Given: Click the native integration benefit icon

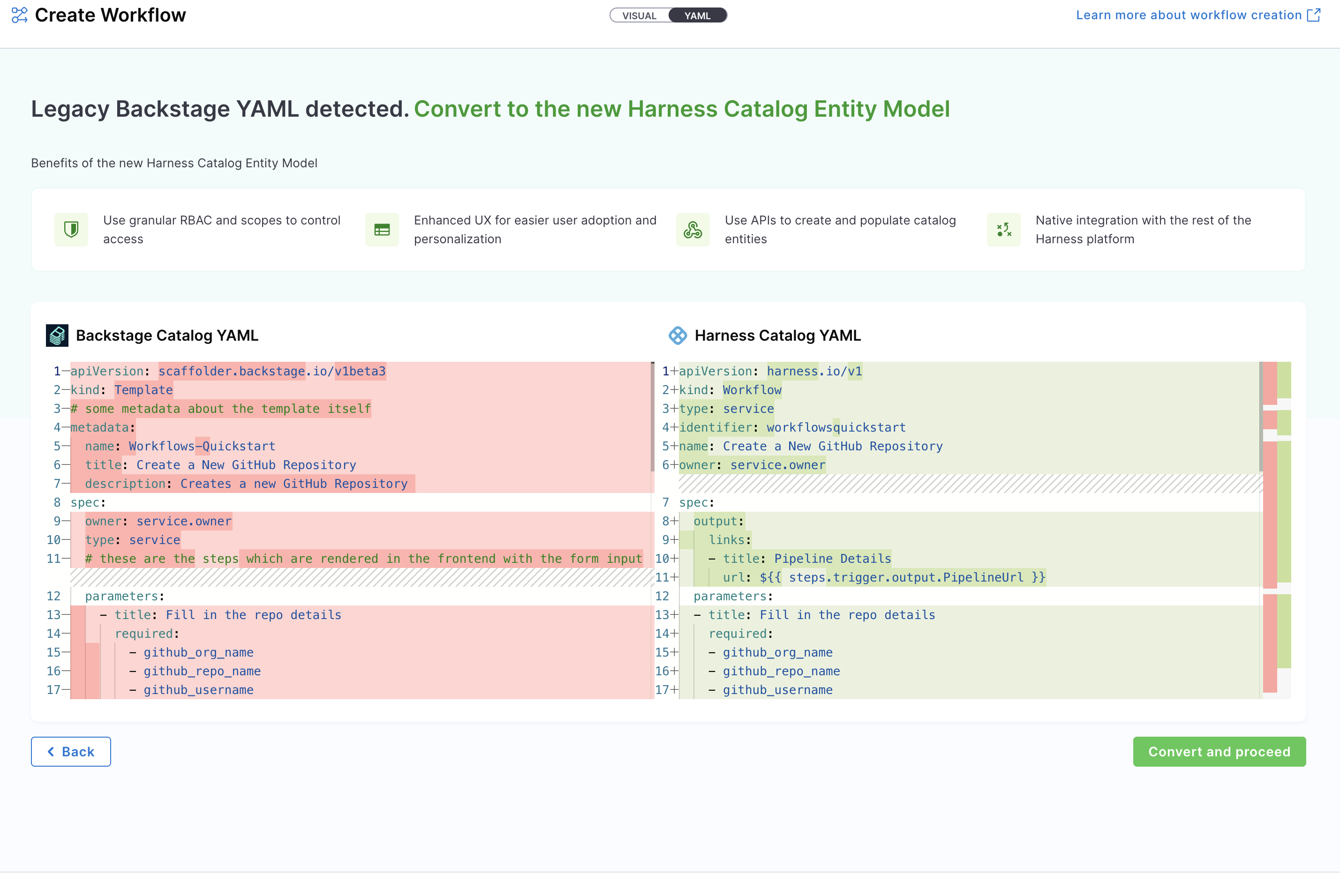Looking at the screenshot, I should [1003, 230].
